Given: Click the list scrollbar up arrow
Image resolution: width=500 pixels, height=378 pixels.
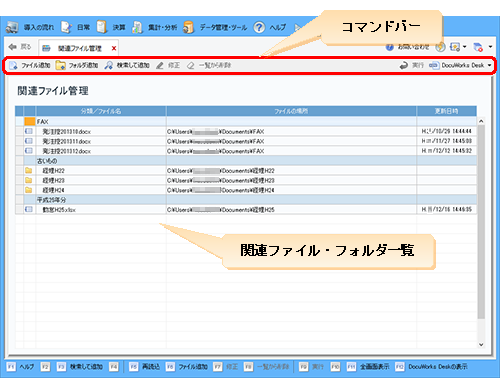Looking at the screenshot, I should (481, 121).
